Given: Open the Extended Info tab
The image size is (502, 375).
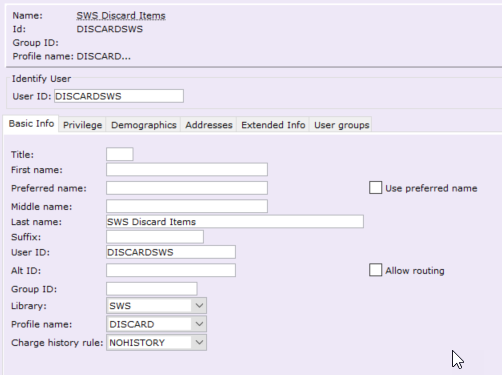Looking at the screenshot, I should [273, 125].
